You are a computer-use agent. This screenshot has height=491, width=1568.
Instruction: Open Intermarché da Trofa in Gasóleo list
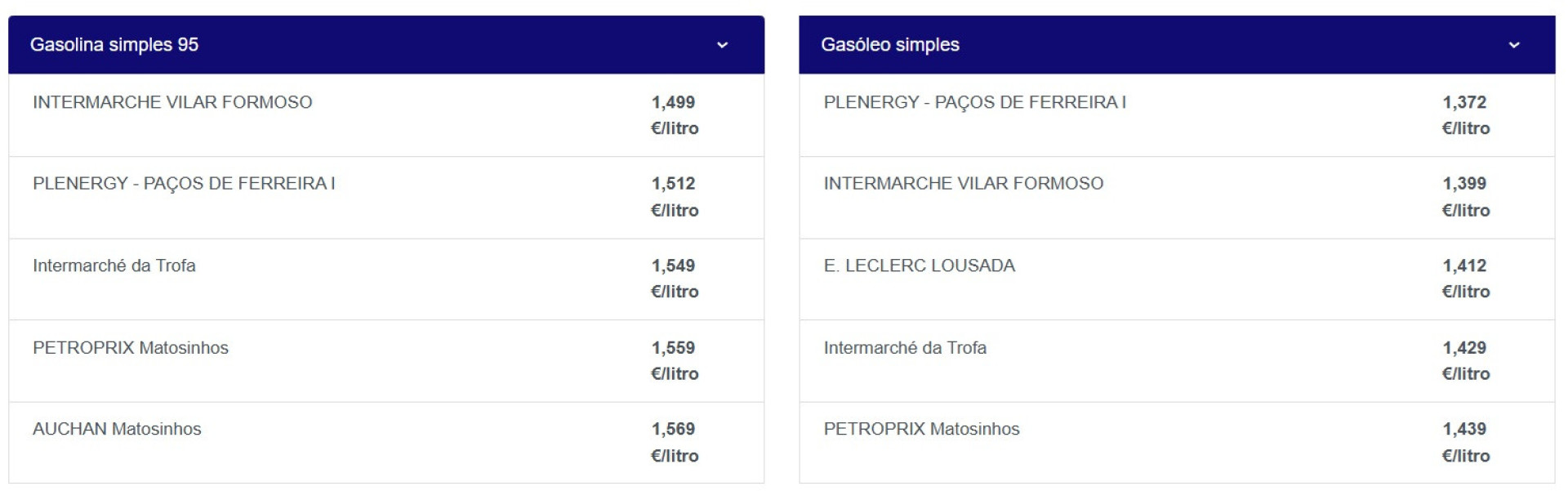[905, 348]
